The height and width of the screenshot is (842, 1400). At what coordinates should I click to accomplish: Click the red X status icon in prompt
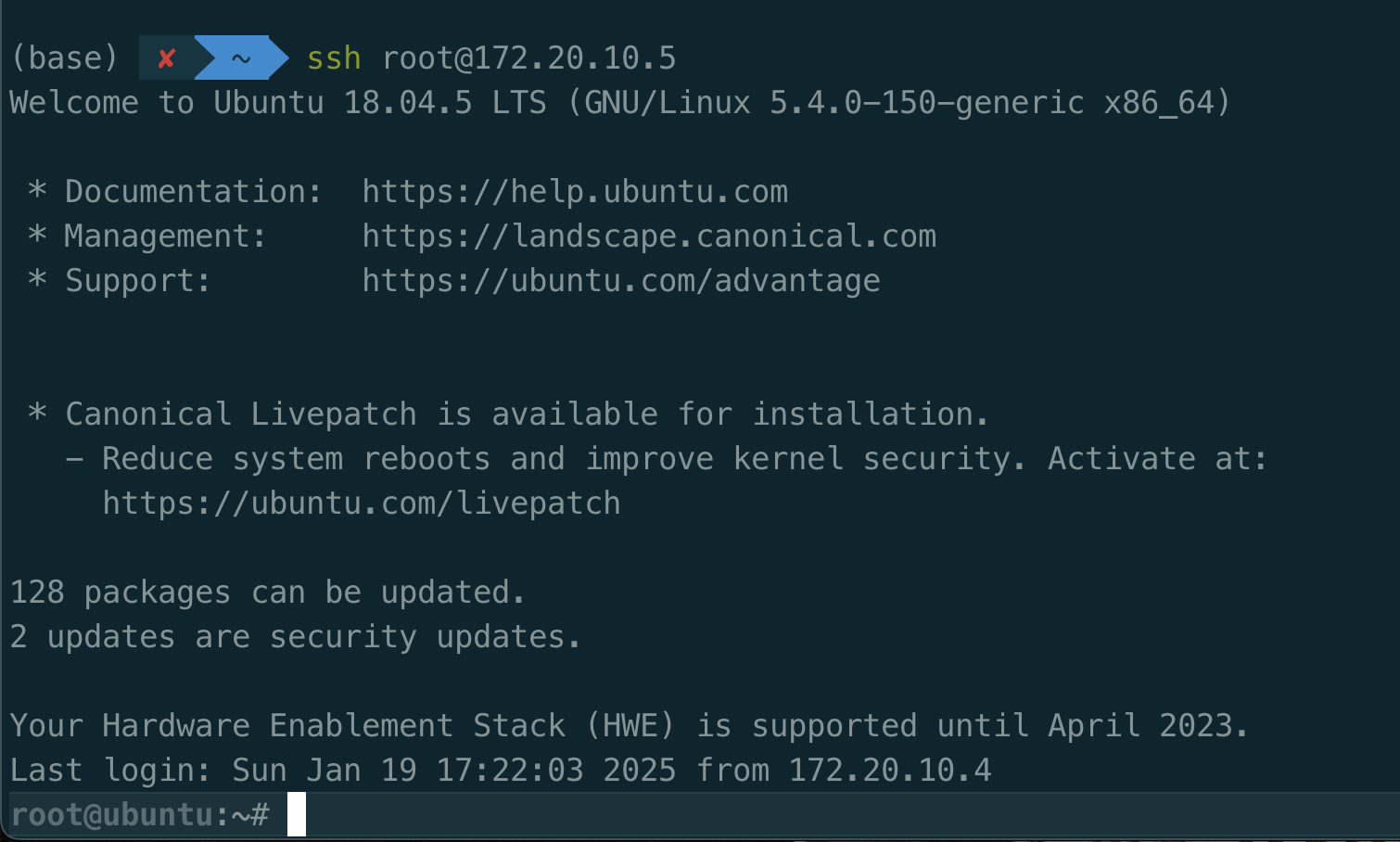pos(167,58)
